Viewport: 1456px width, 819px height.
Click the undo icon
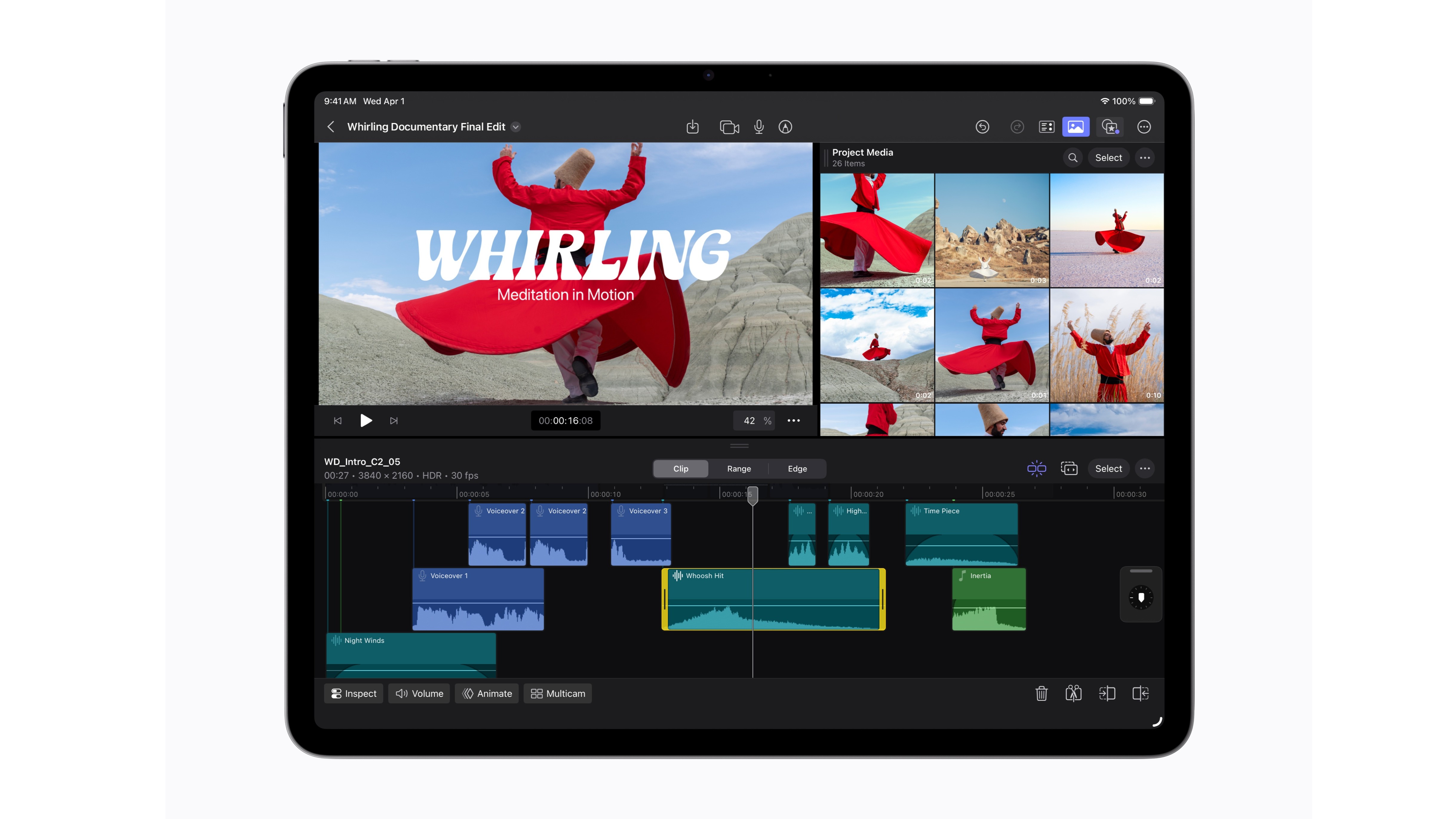pos(982,127)
